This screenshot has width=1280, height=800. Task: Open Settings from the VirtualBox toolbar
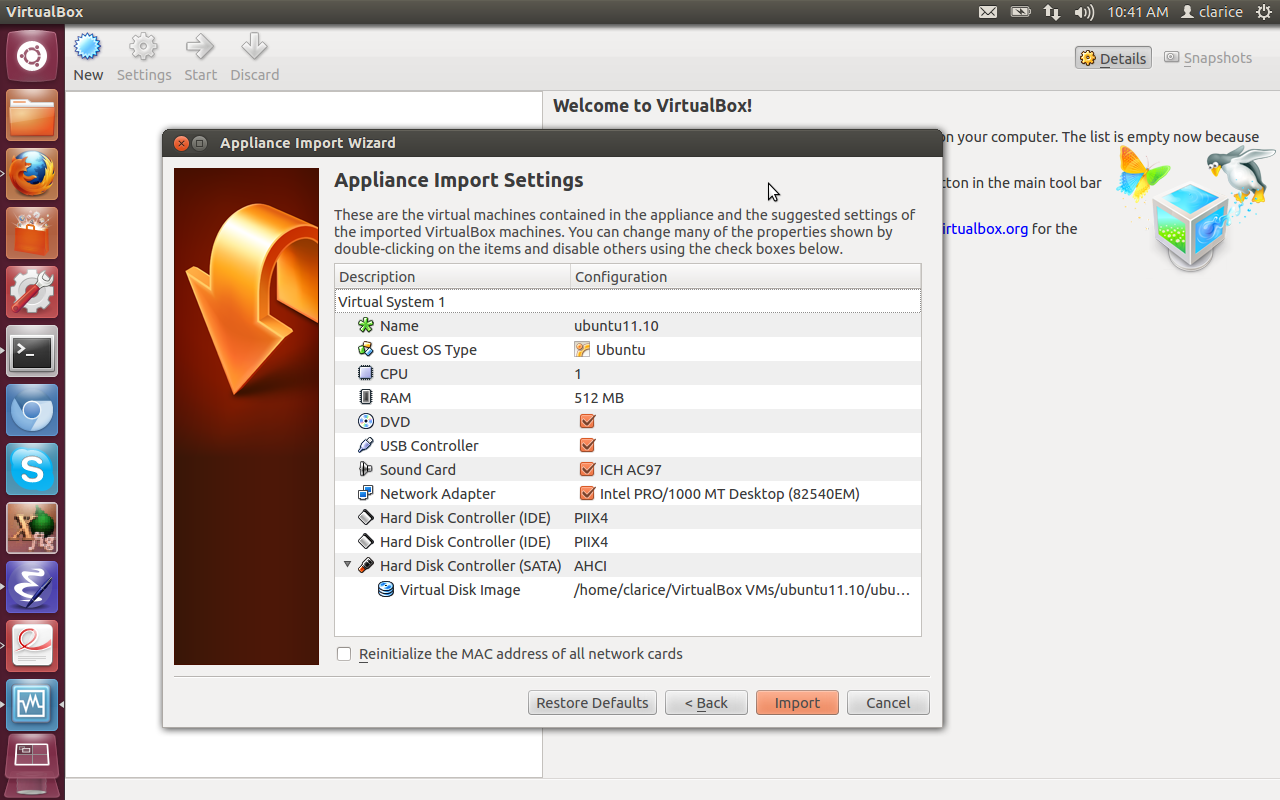tap(144, 48)
